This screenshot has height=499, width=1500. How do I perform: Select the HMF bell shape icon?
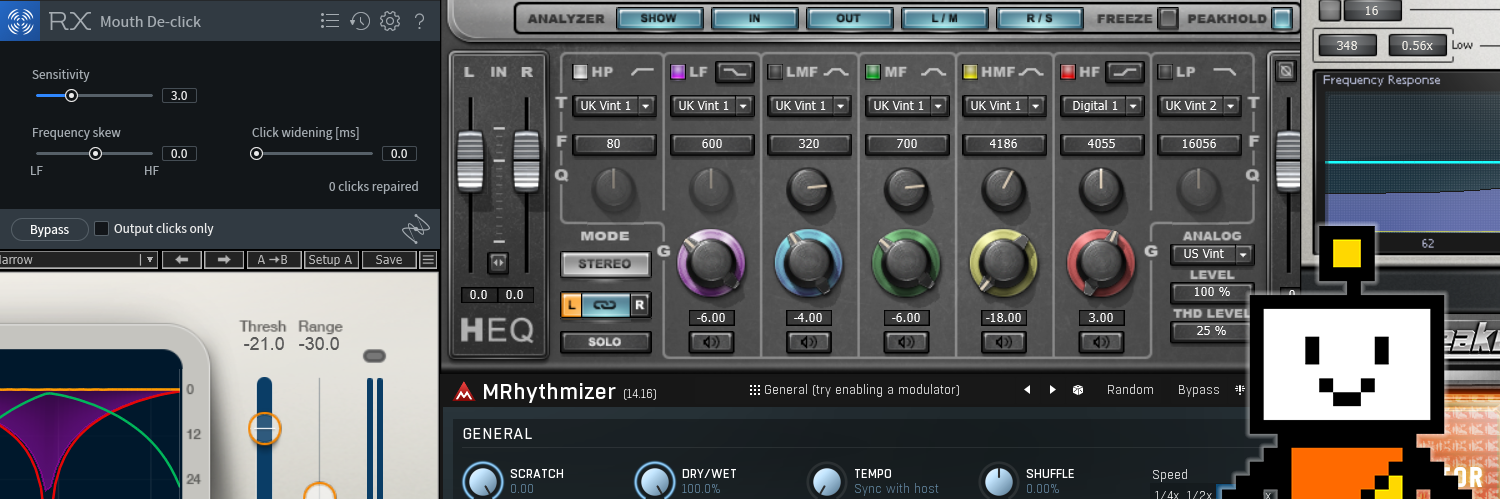(1031, 72)
